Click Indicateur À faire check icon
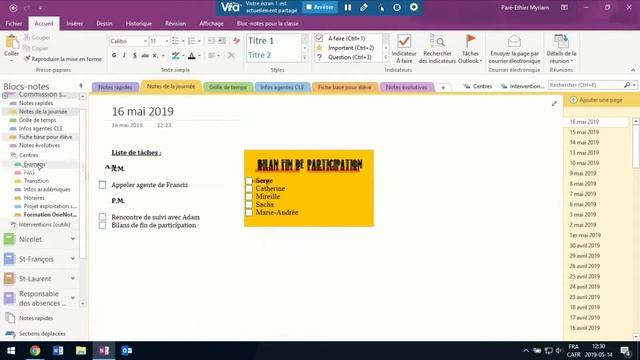The height and width of the screenshot is (360, 640). click(x=404, y=49)
